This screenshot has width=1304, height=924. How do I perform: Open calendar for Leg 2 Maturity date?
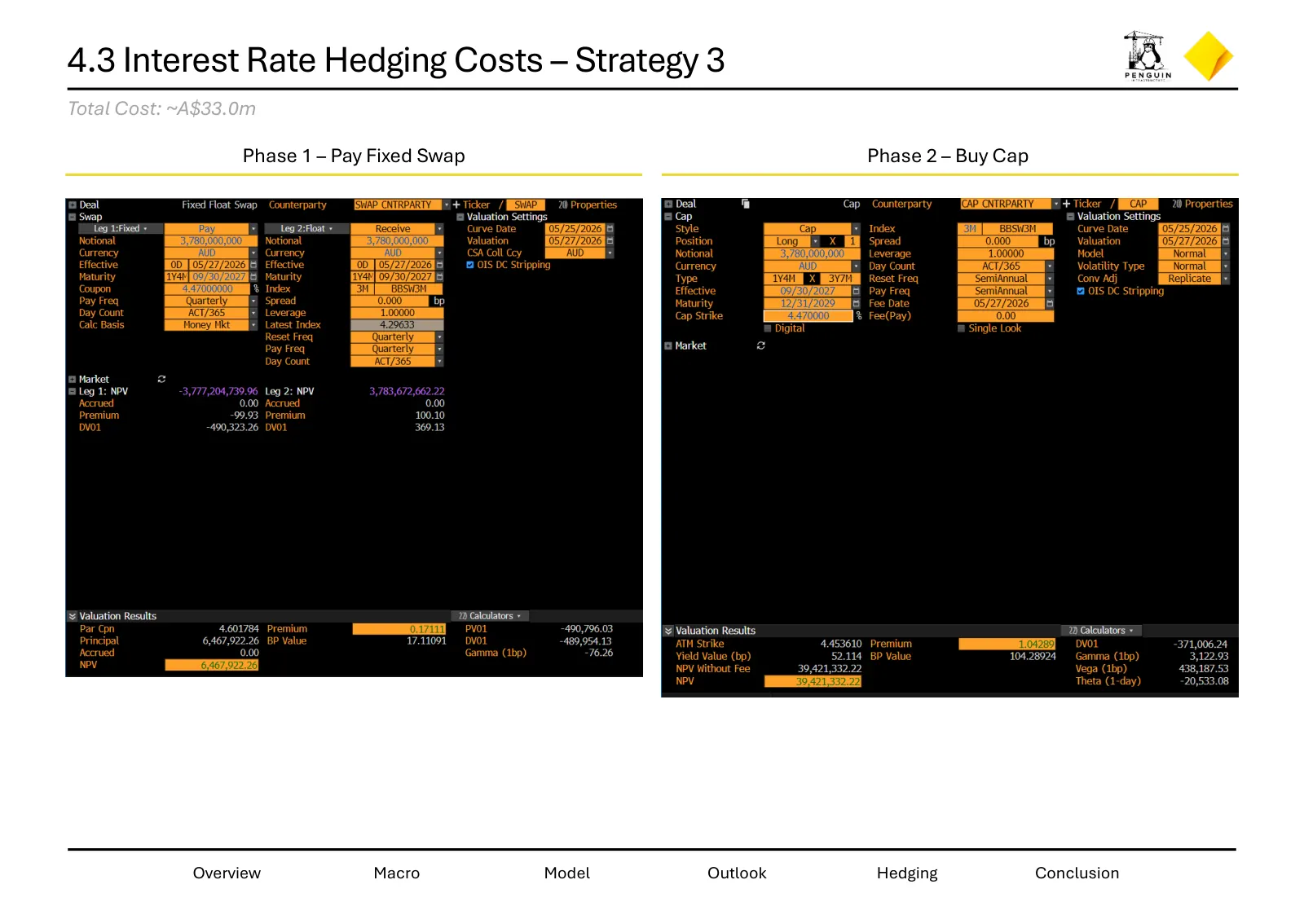pos(440,277)
